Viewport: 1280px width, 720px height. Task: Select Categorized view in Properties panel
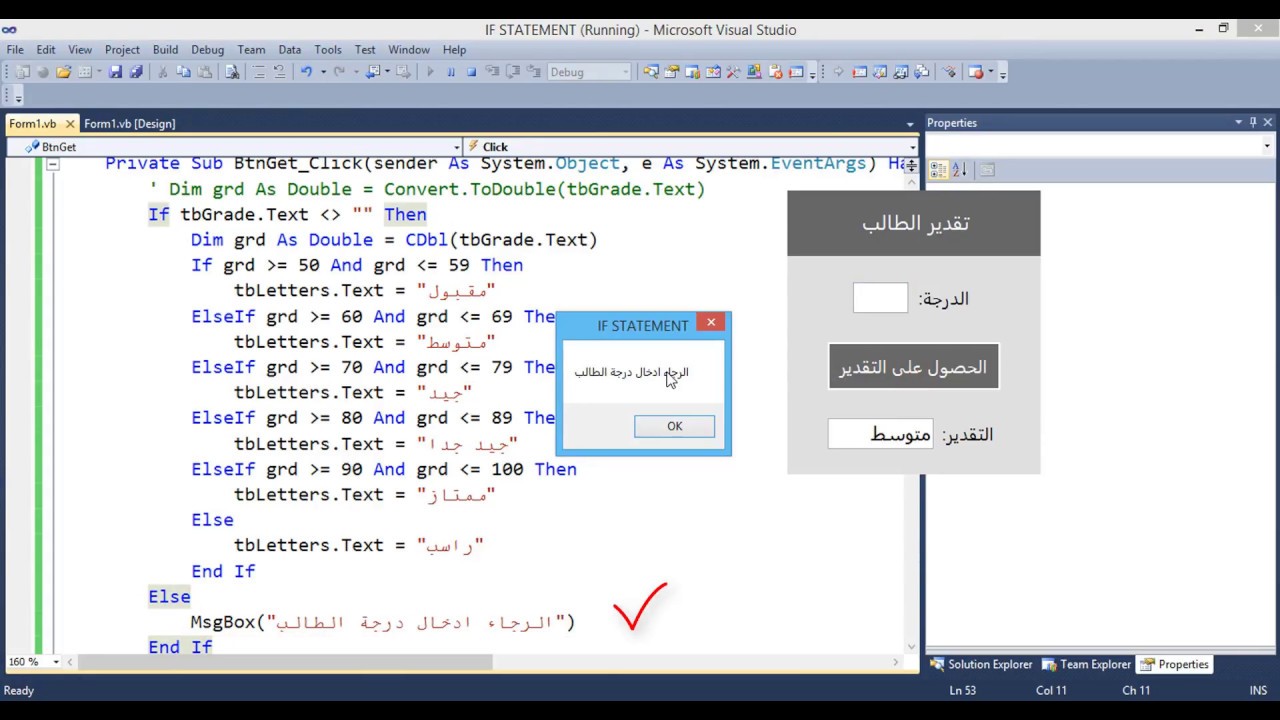(938, 170)
